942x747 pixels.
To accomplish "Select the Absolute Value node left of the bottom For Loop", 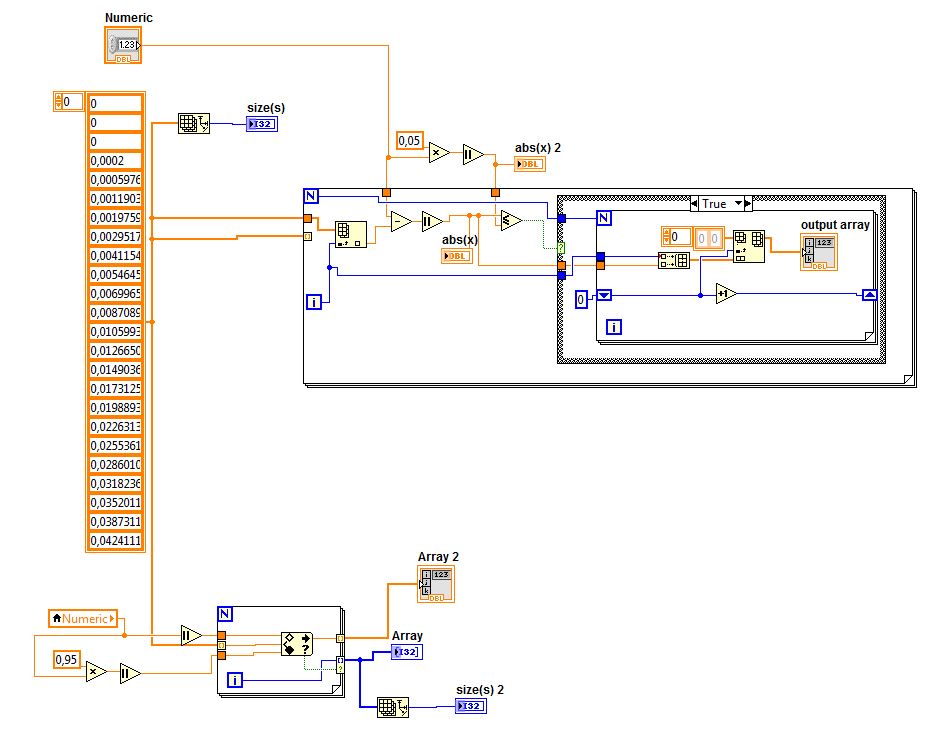I will [191, 635].
